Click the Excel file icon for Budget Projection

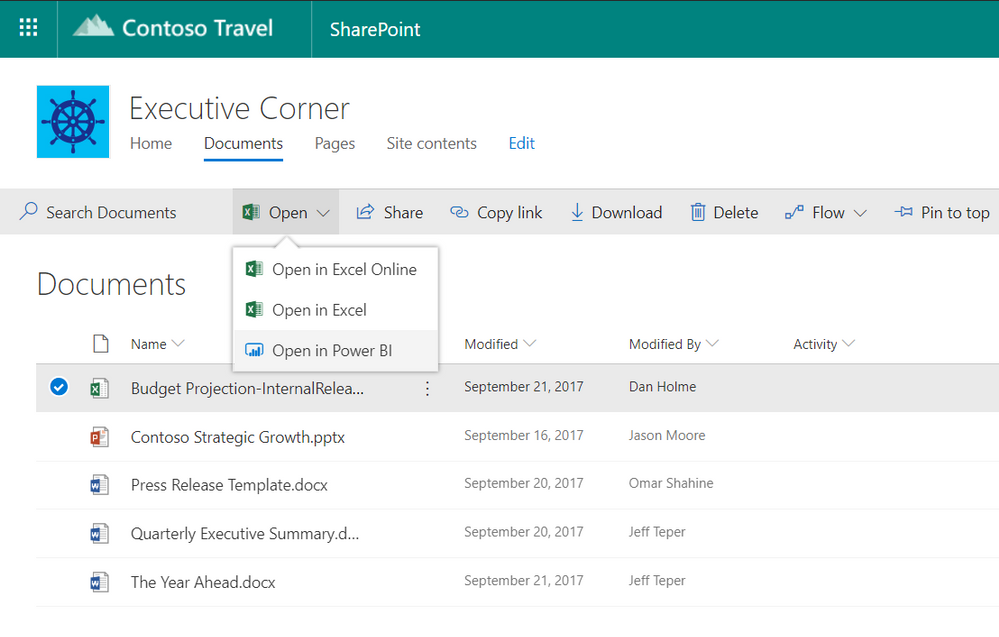coord(99,388)
